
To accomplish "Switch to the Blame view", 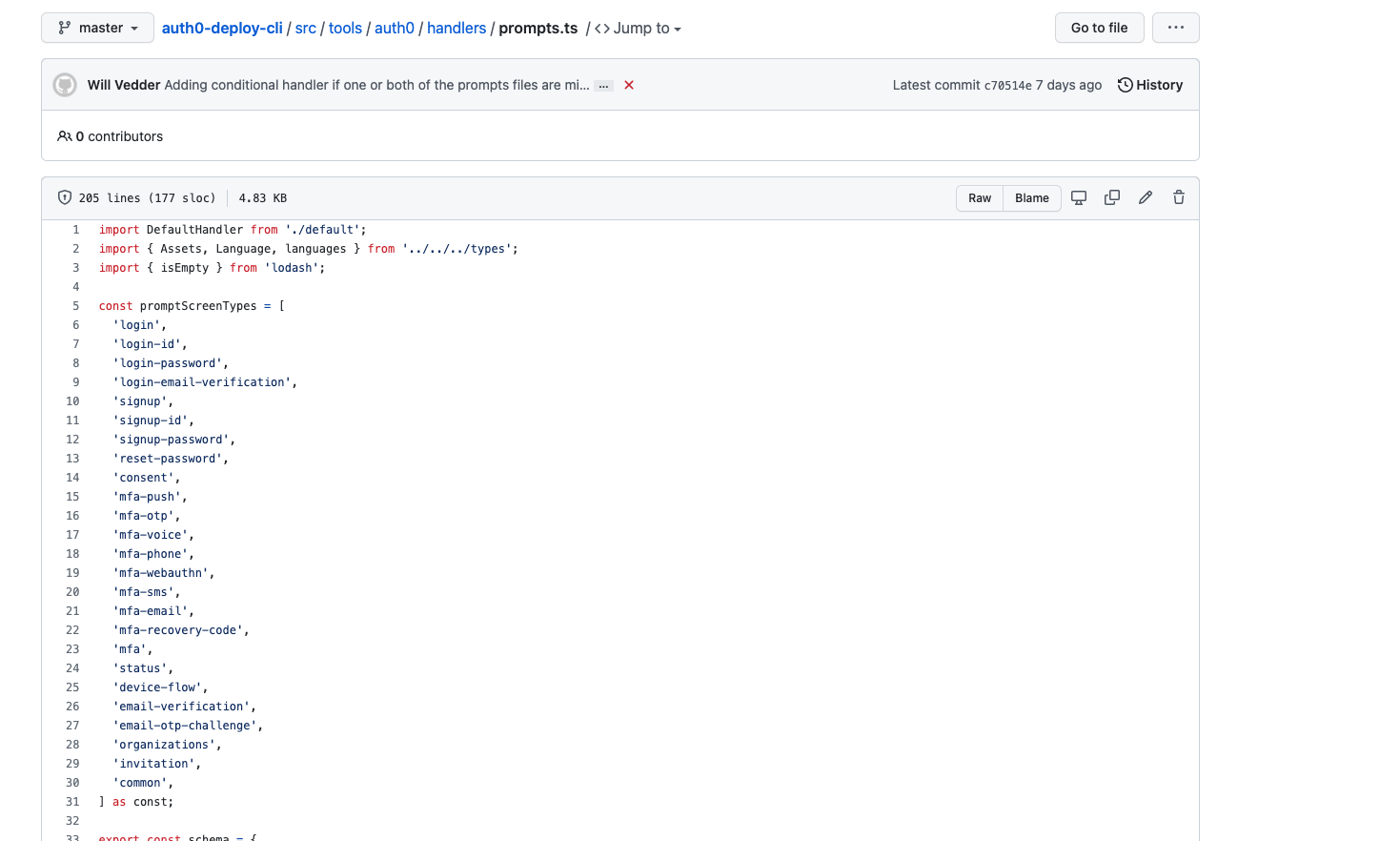I will (x=1031, y=197).
